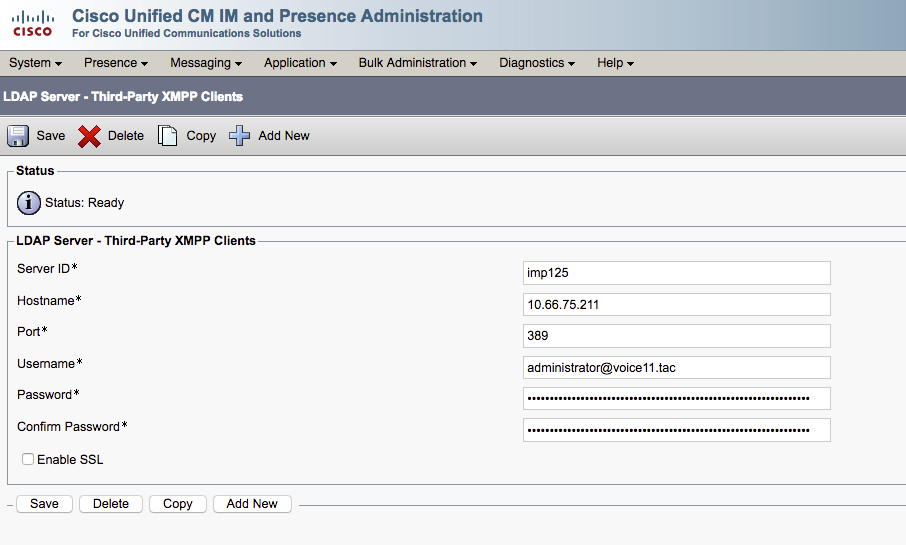The image size is (906, 545).
Task: Open the Help menu
Action: [615, 63]
